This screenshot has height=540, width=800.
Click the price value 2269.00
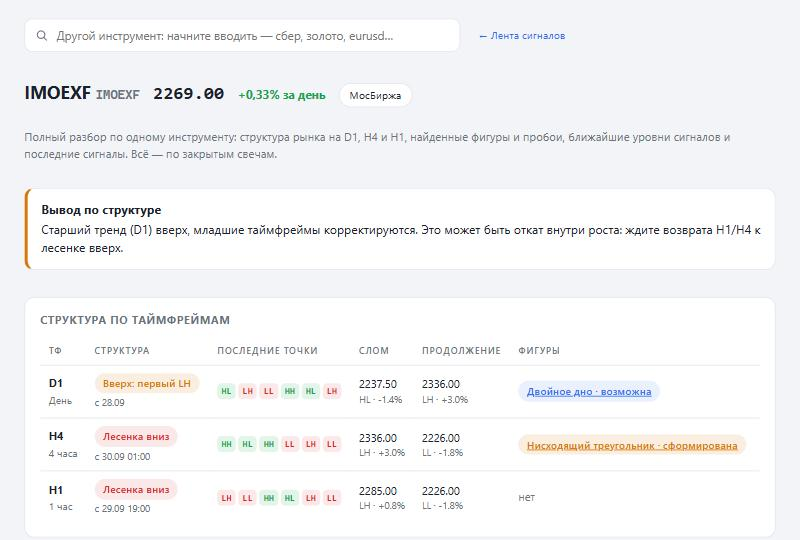(x=189, y=94)
